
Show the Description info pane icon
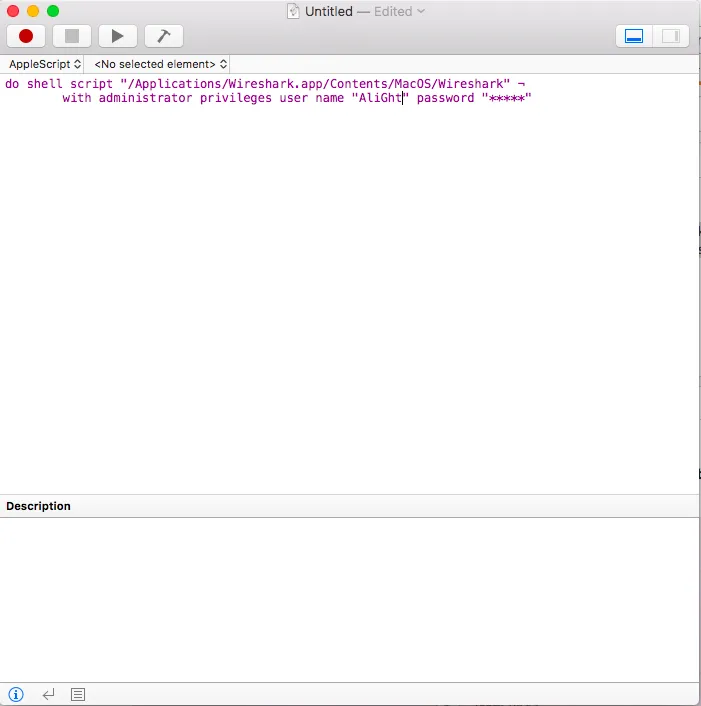(x=16, y=694)
